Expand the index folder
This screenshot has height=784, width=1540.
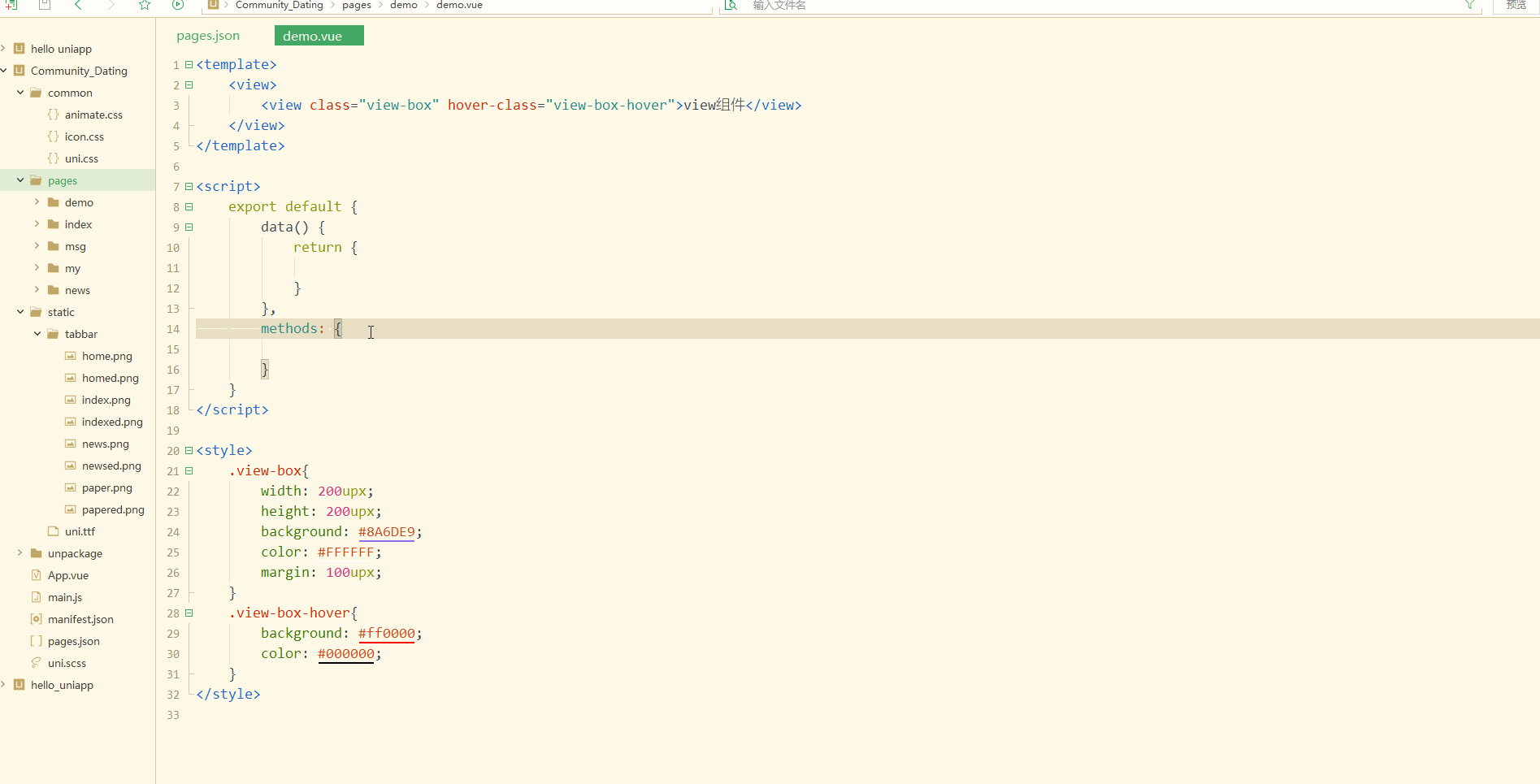click(x=37, y=223)
